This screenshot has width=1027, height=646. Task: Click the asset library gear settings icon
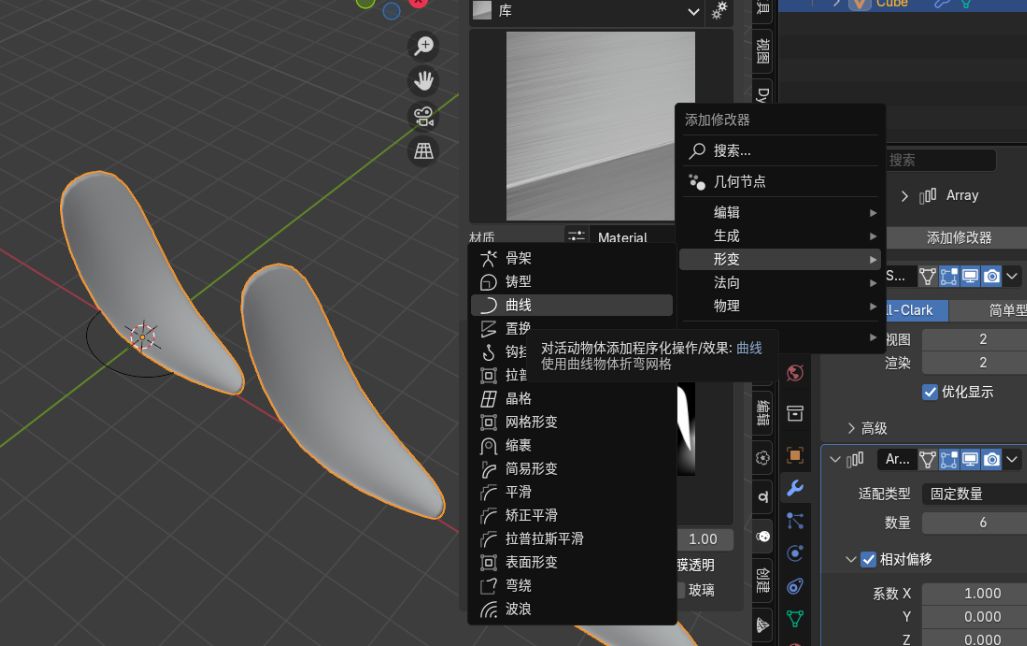pos(720,12)
